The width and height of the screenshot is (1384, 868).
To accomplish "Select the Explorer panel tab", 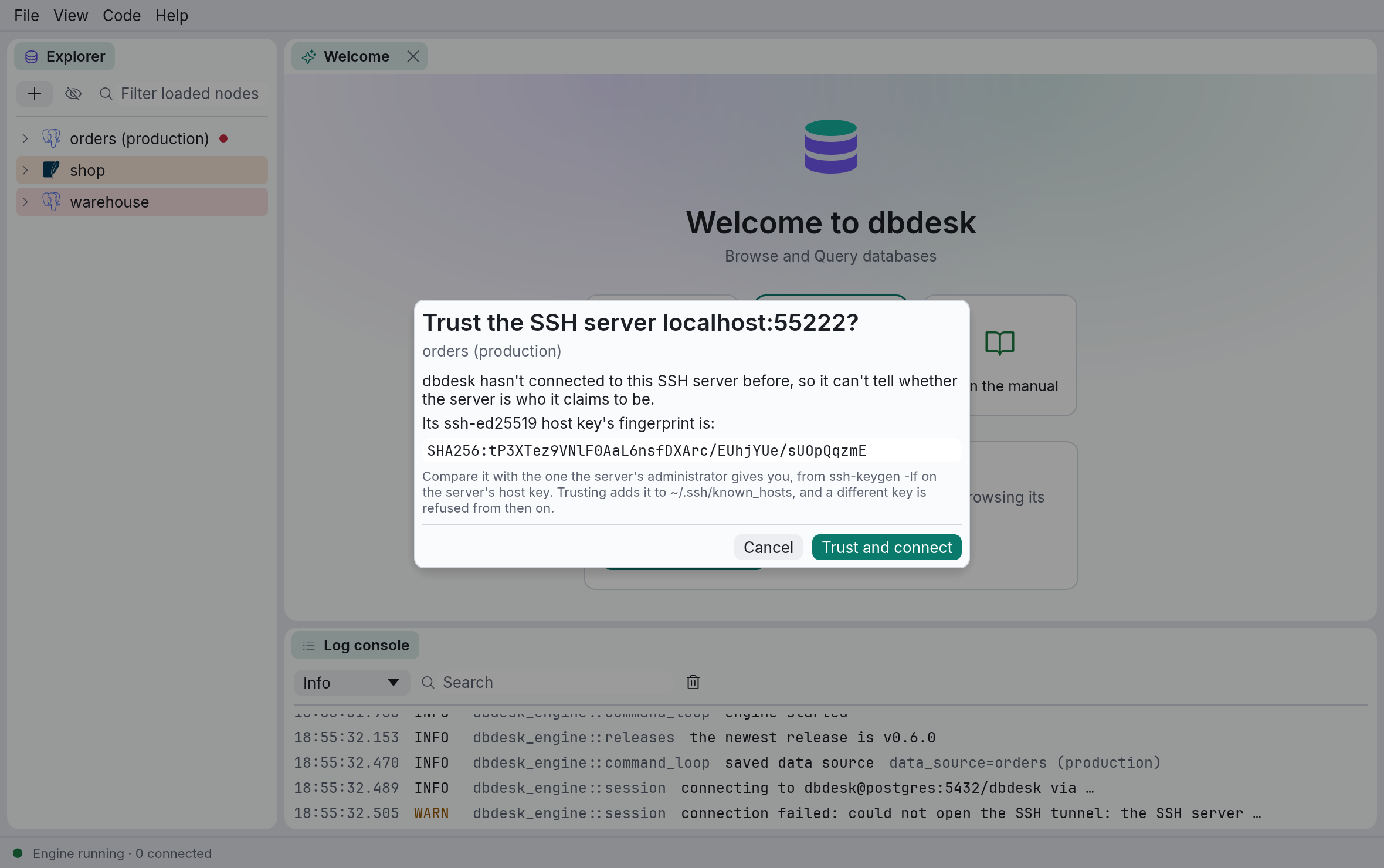I will coord(65,56).
